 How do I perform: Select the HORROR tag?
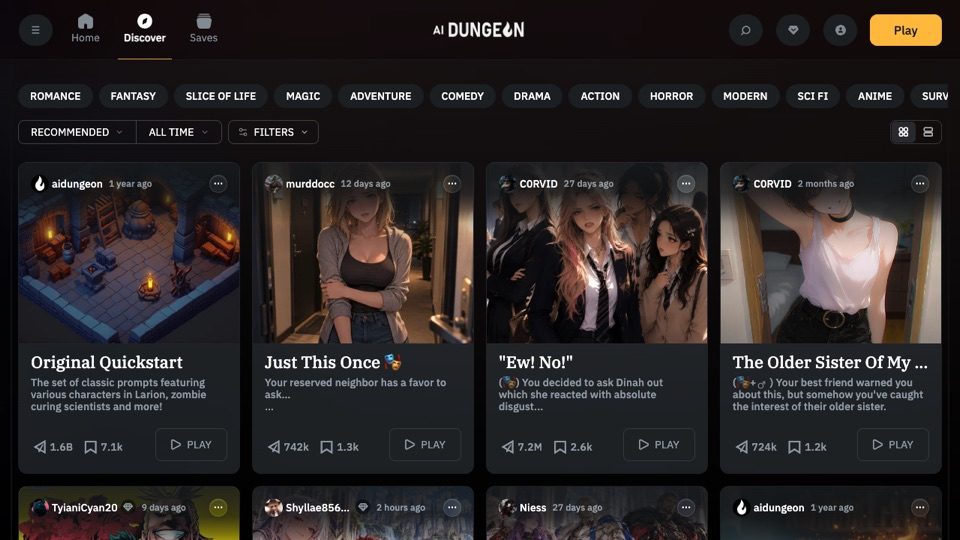672,96
